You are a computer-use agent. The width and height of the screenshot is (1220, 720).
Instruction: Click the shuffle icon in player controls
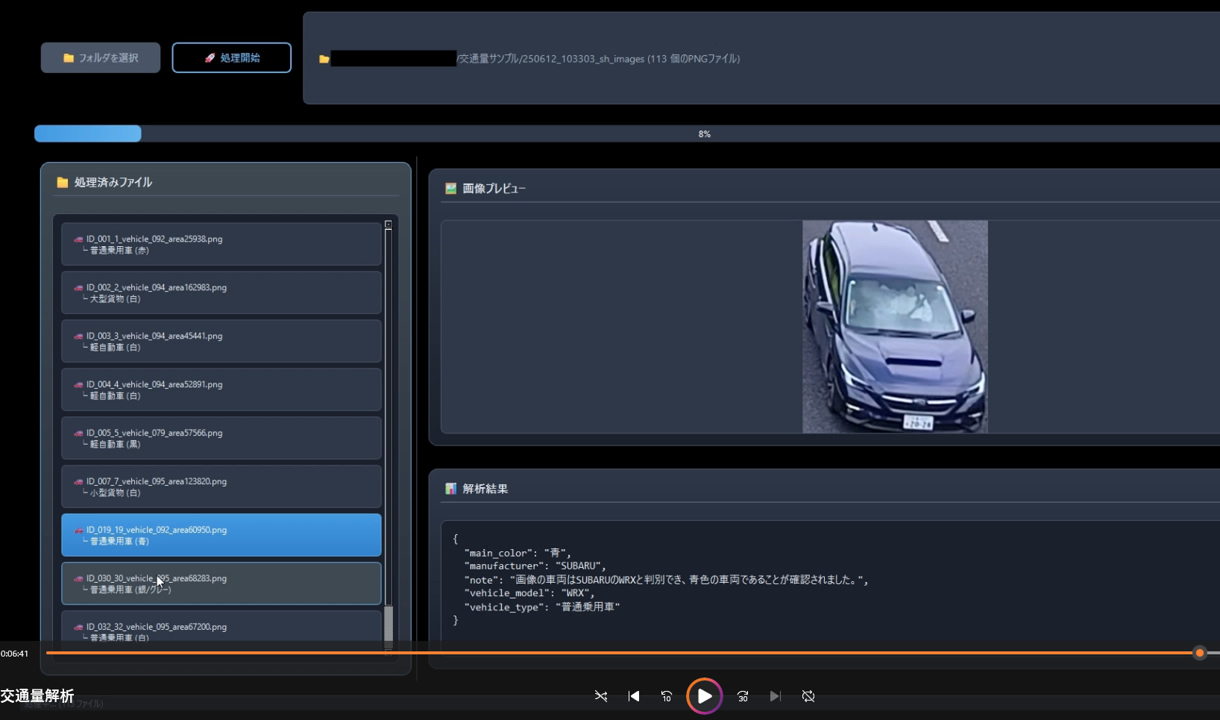tap(601, 696)
